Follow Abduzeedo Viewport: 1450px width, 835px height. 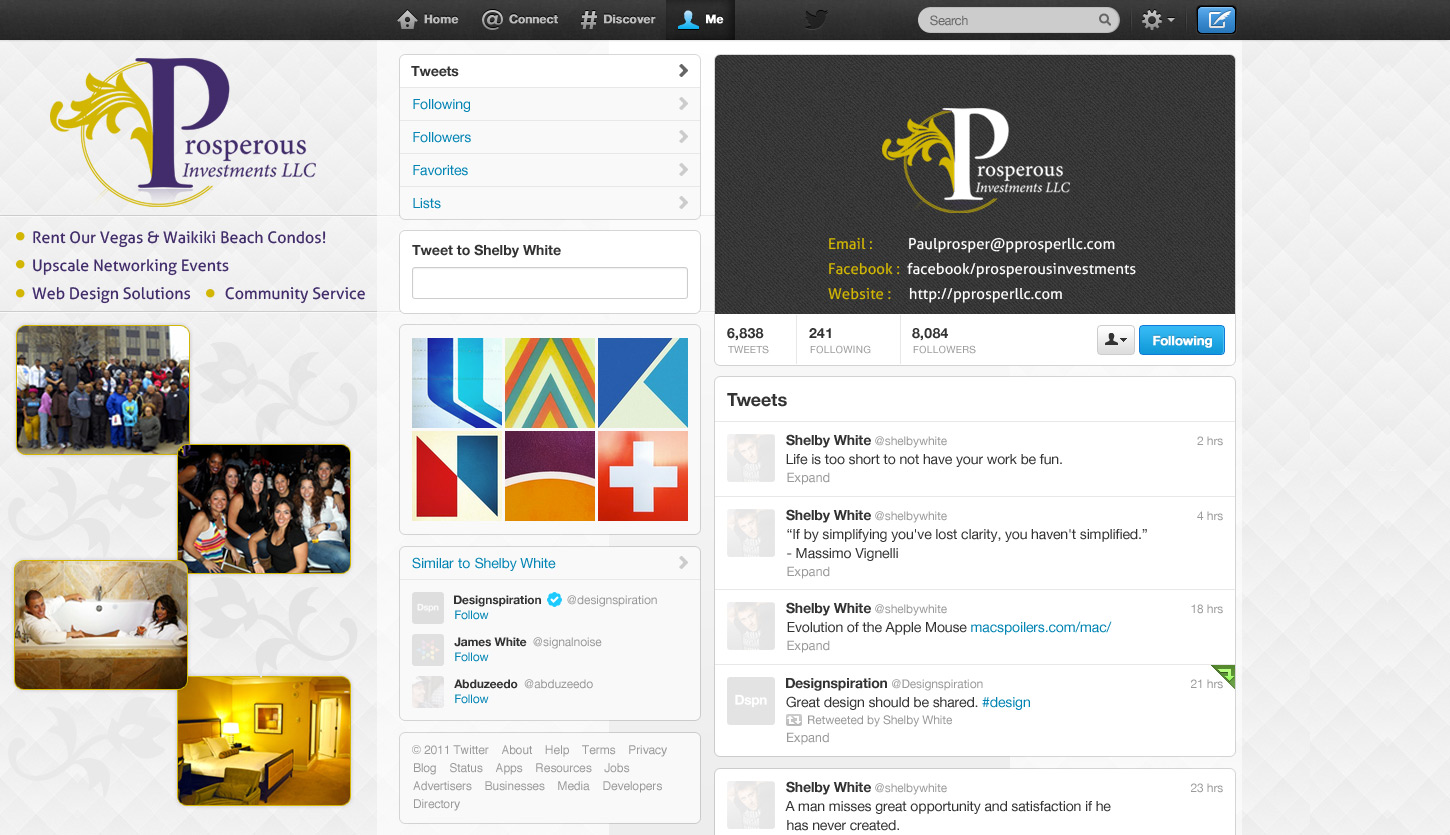471,699
